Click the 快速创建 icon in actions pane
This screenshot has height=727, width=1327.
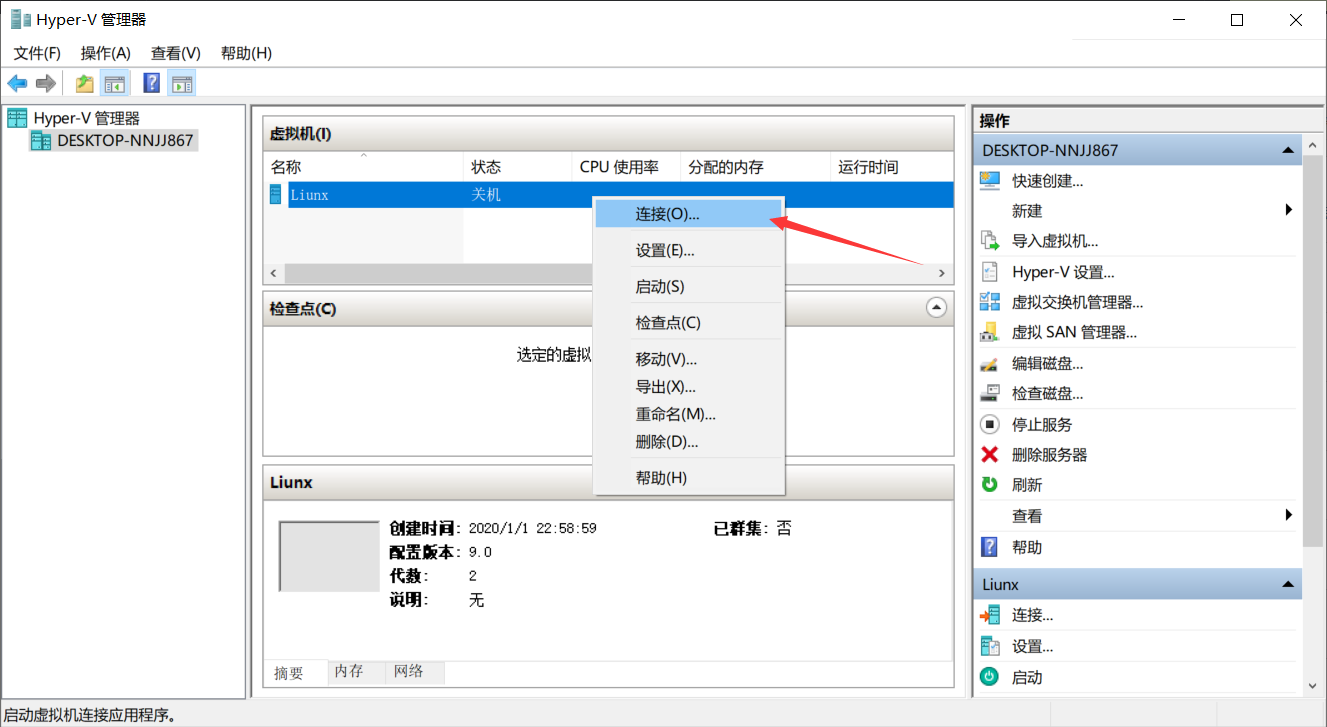[x=990, y=181]
